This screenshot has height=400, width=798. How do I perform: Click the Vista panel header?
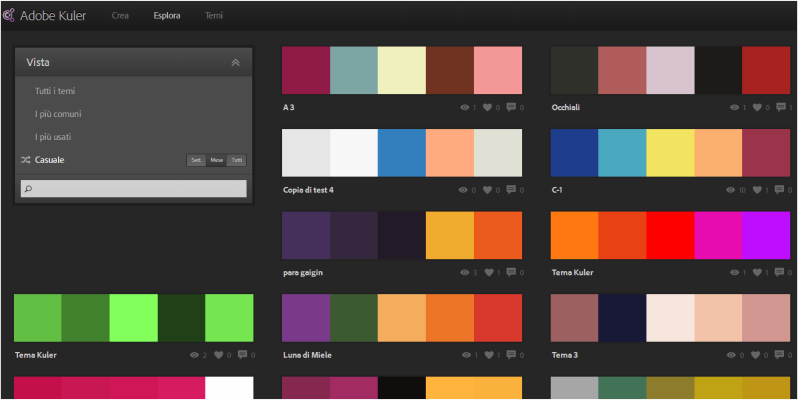[x=133, y=63]
